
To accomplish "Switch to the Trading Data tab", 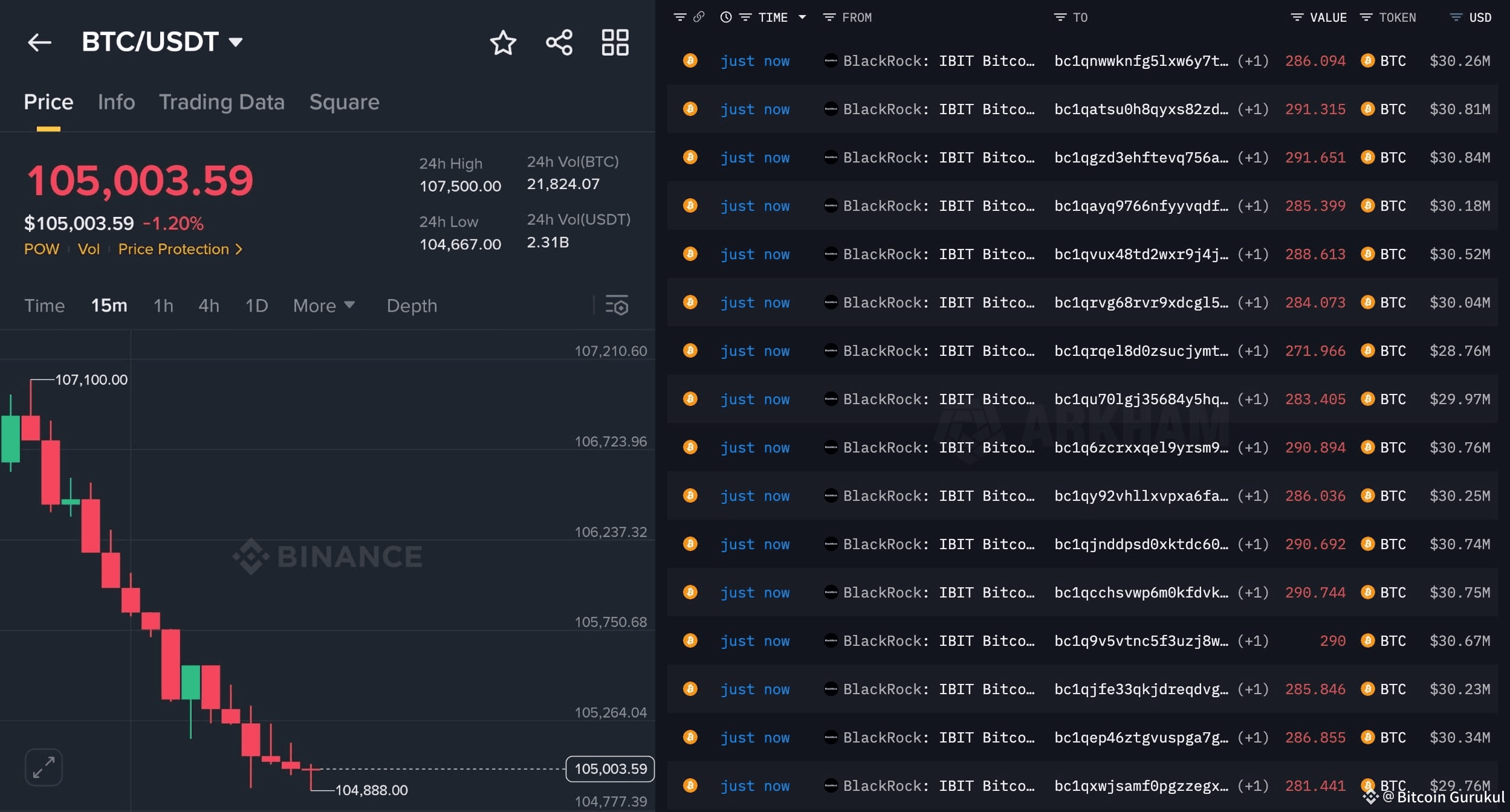I will (x=221, y=102).
